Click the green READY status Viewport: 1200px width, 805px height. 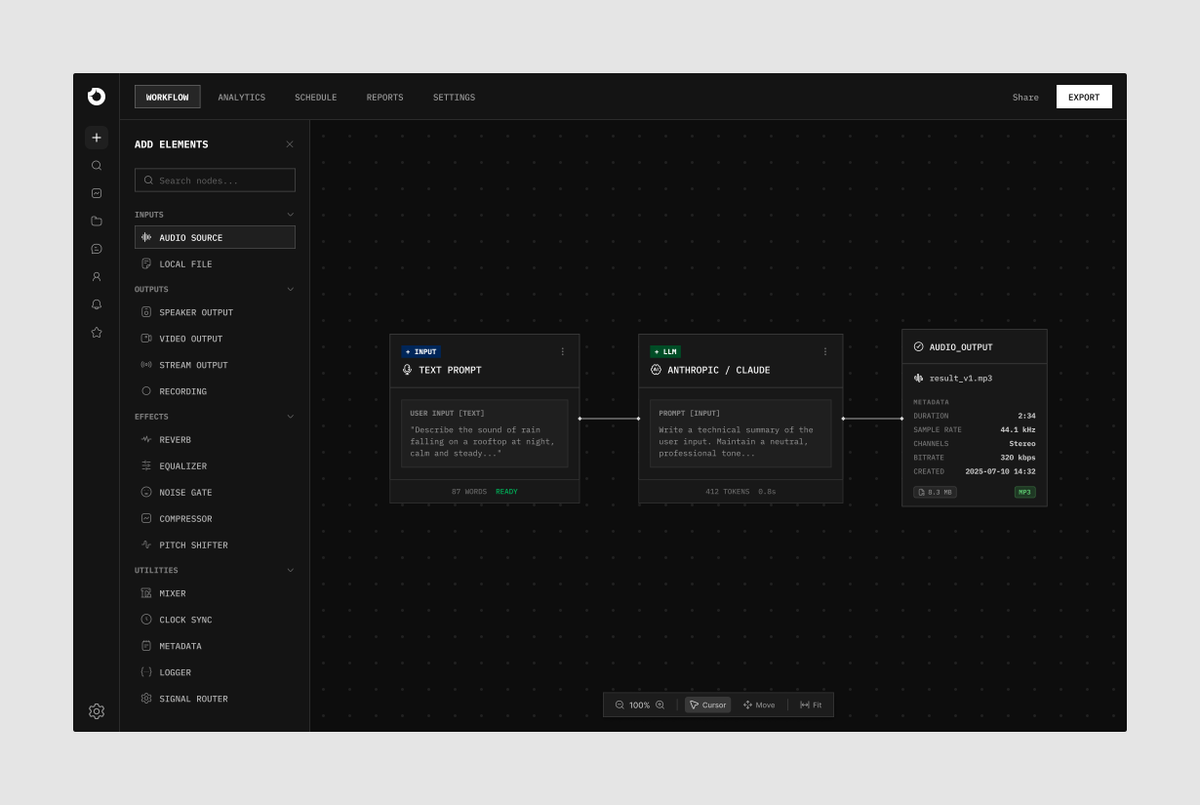[507, 491]
